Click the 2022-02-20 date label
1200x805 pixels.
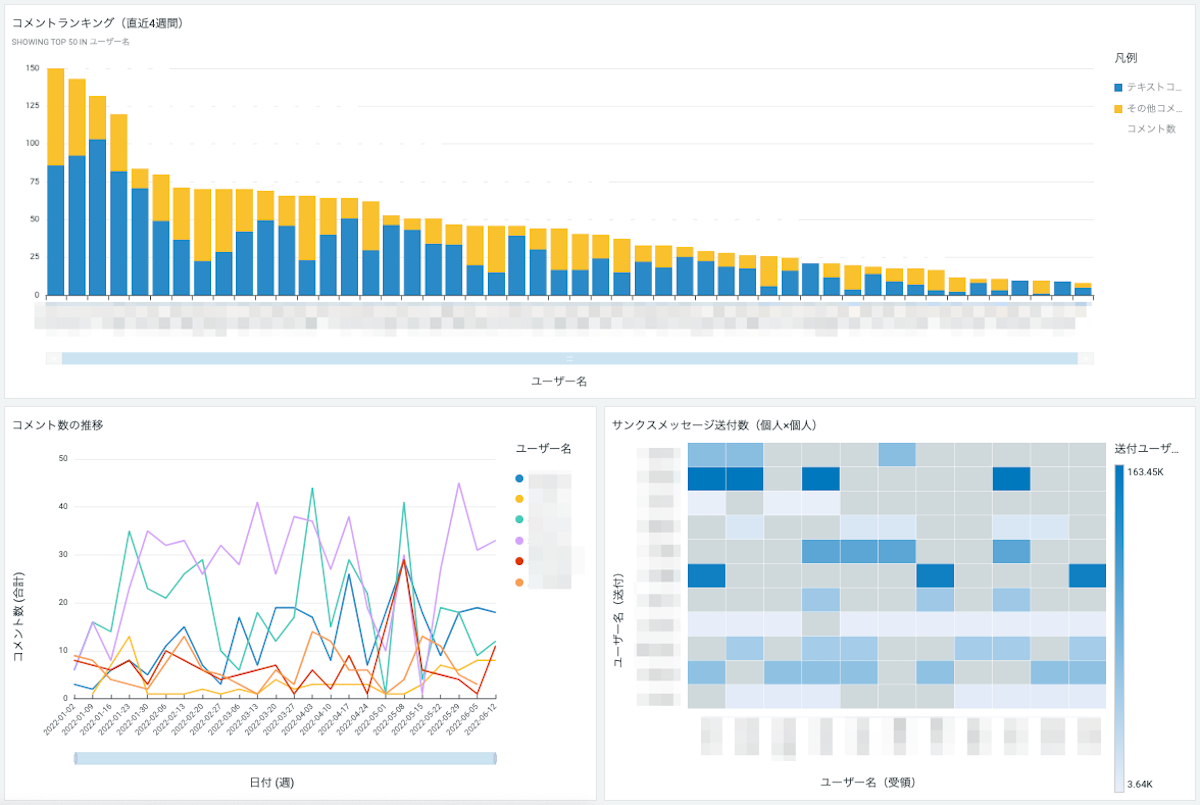[x=188, y=719]
